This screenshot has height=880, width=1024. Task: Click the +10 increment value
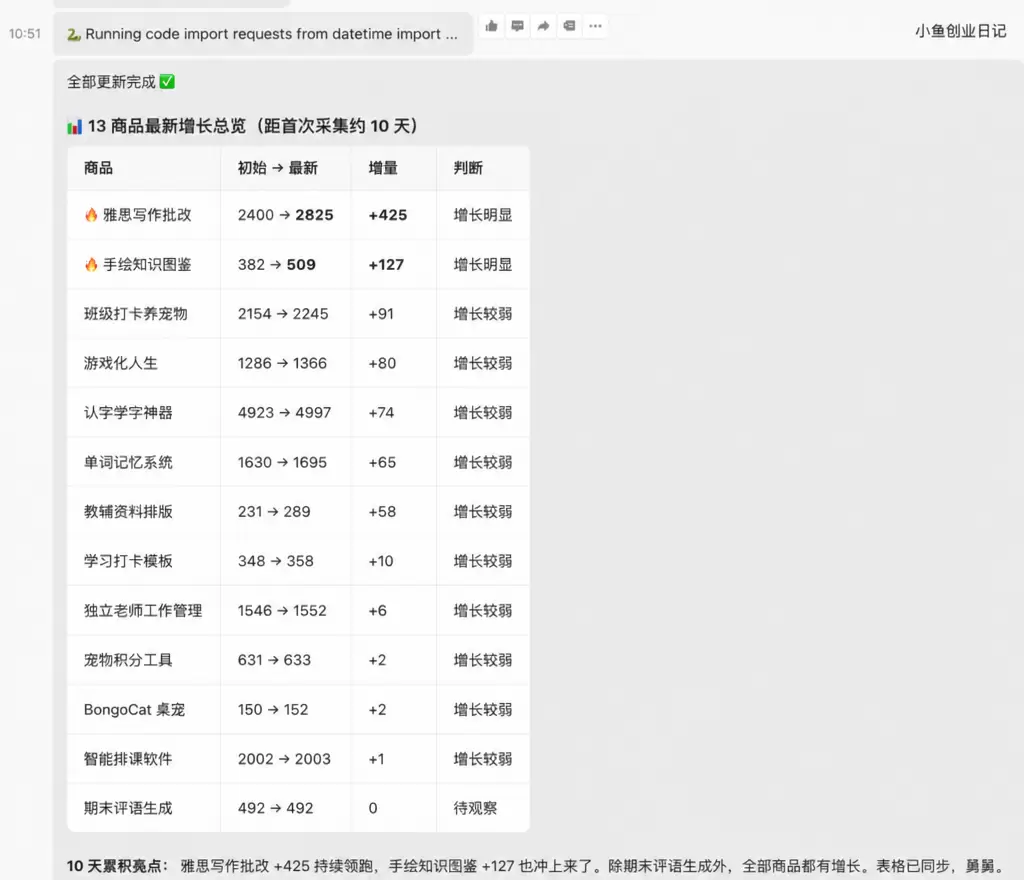click(381, 561)
